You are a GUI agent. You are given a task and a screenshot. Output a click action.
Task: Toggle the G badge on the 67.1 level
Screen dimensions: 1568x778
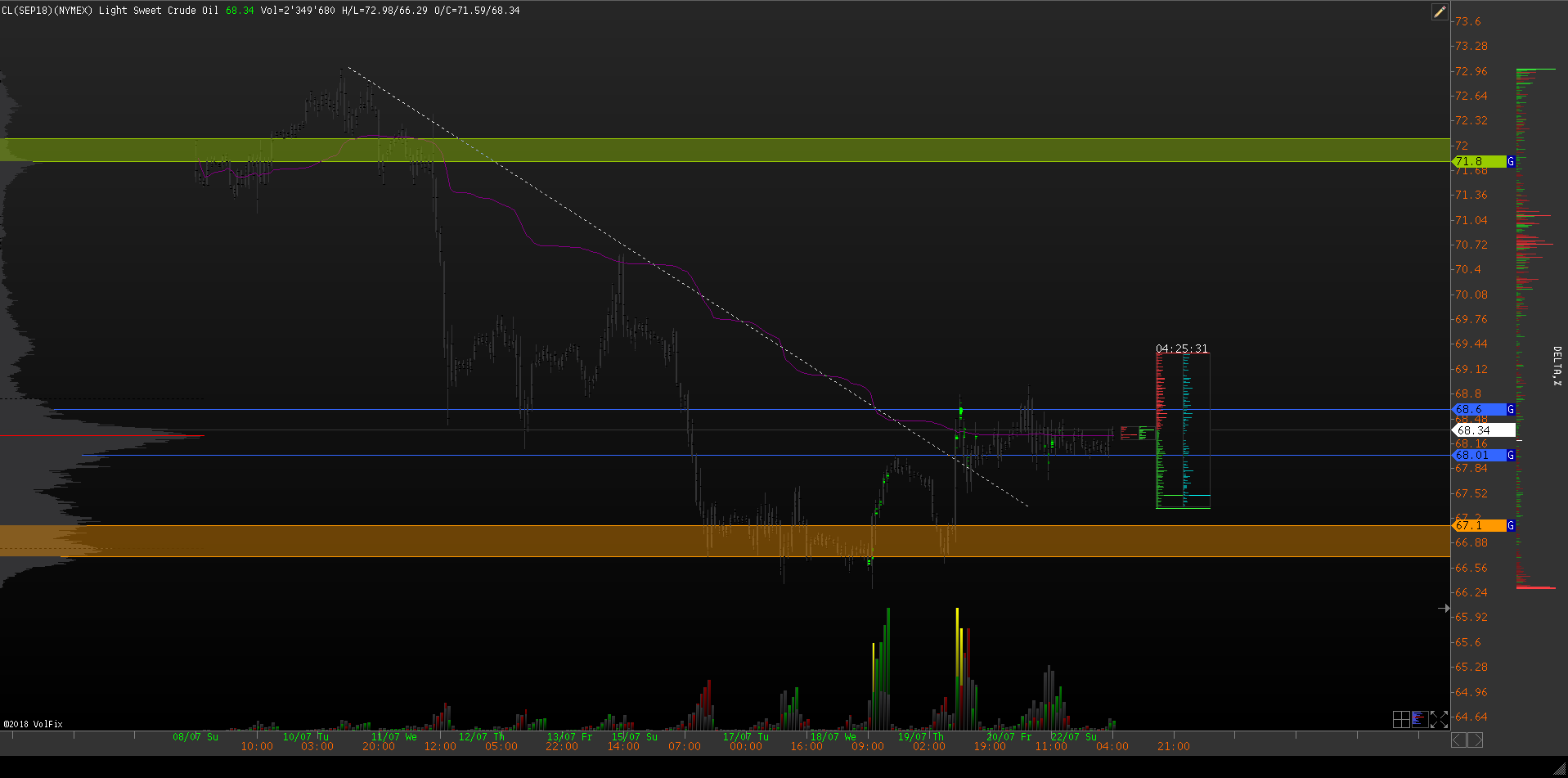pos(1511,525)
